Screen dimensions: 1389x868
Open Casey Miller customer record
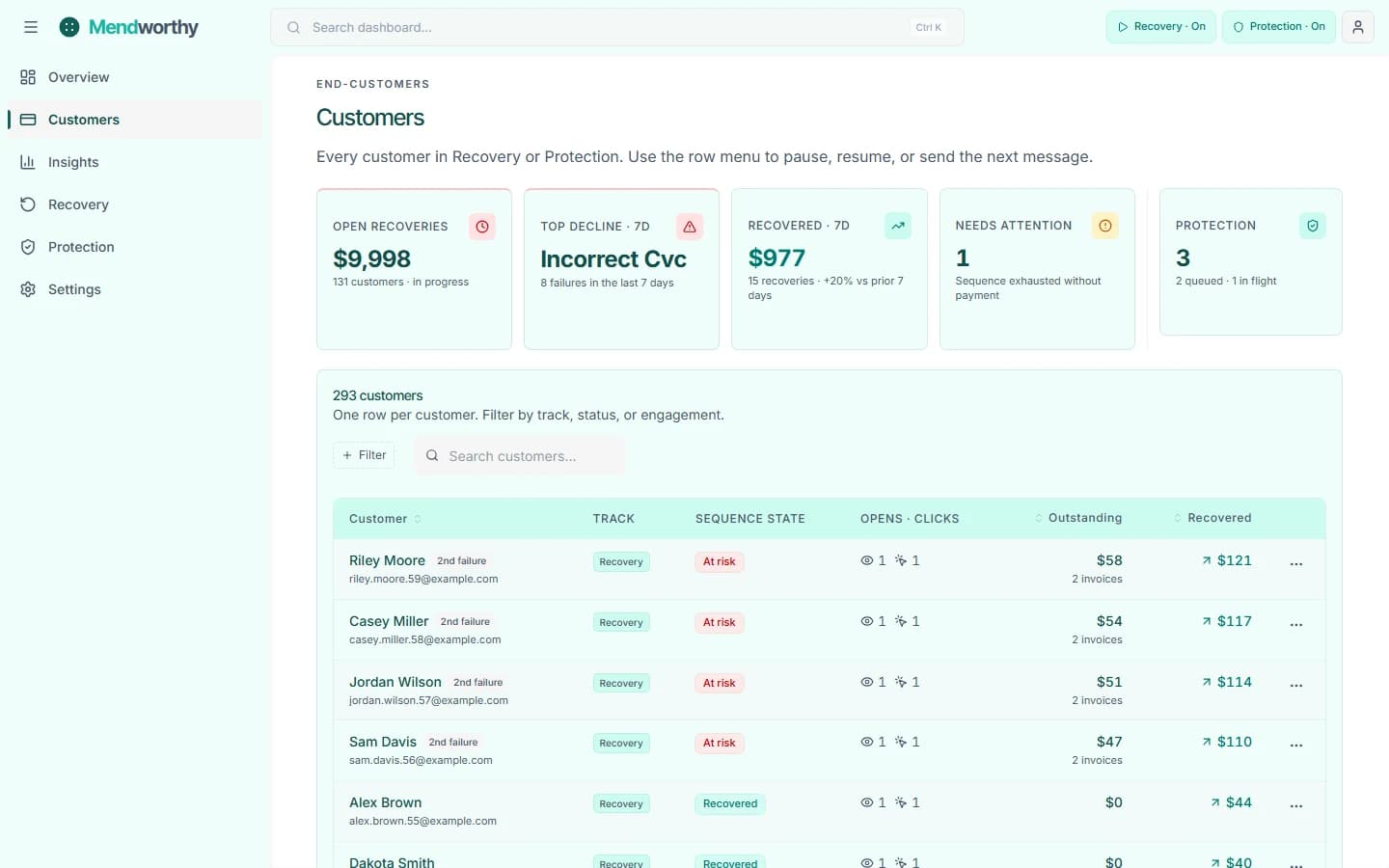tap(389, 621)
